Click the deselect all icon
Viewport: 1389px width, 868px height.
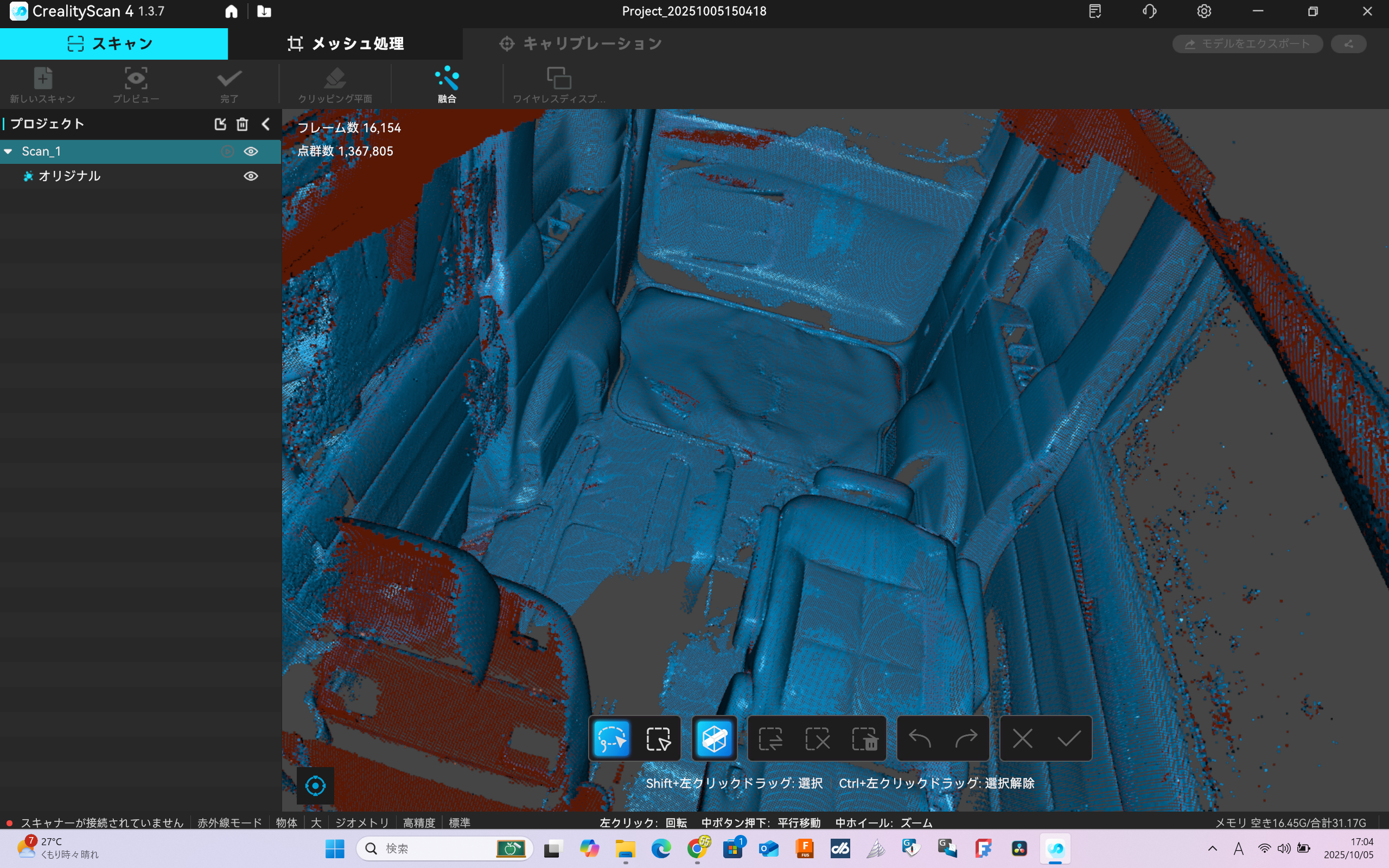[817, 738]
